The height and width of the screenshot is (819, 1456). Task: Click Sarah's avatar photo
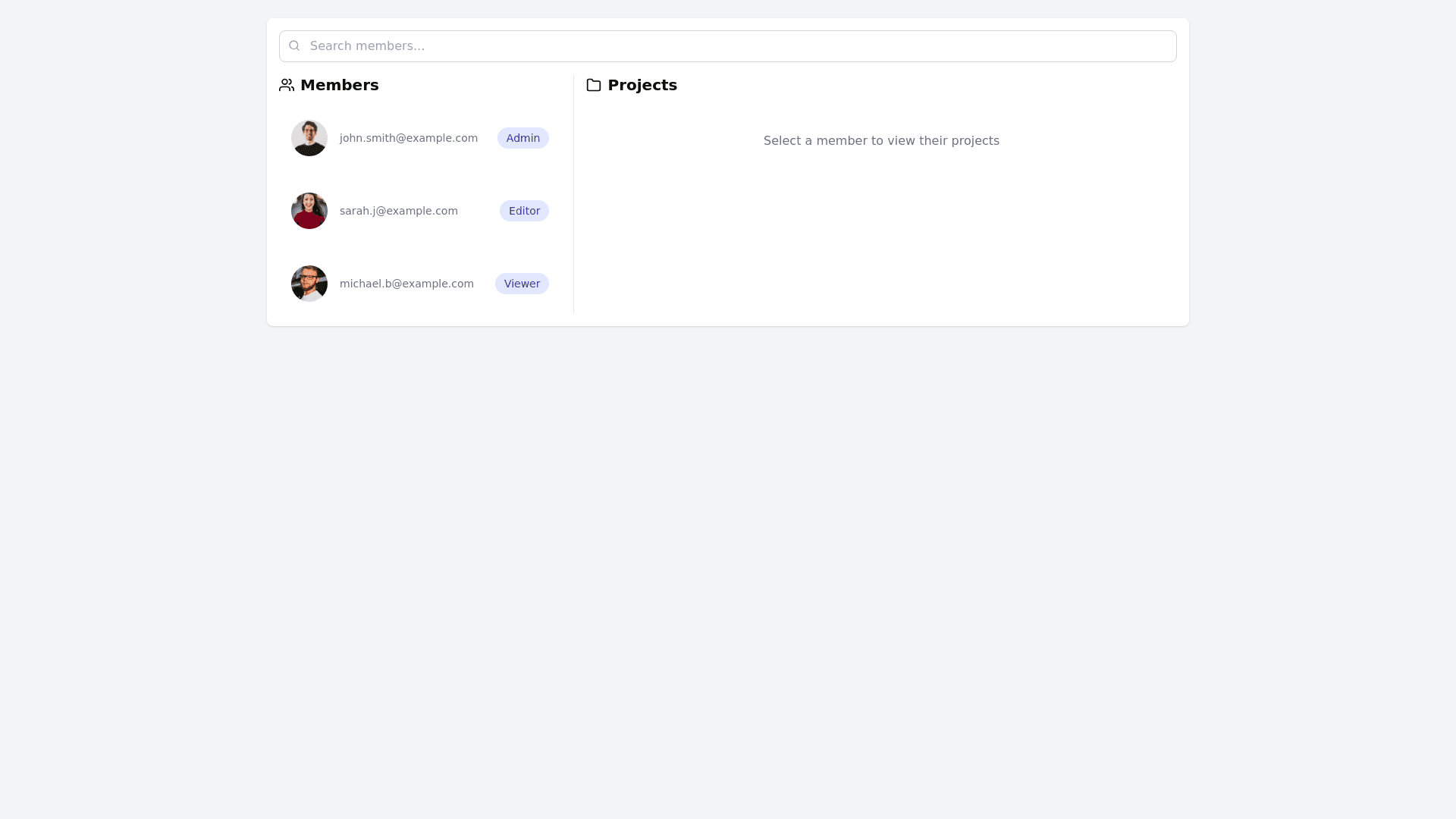[309, 211]
